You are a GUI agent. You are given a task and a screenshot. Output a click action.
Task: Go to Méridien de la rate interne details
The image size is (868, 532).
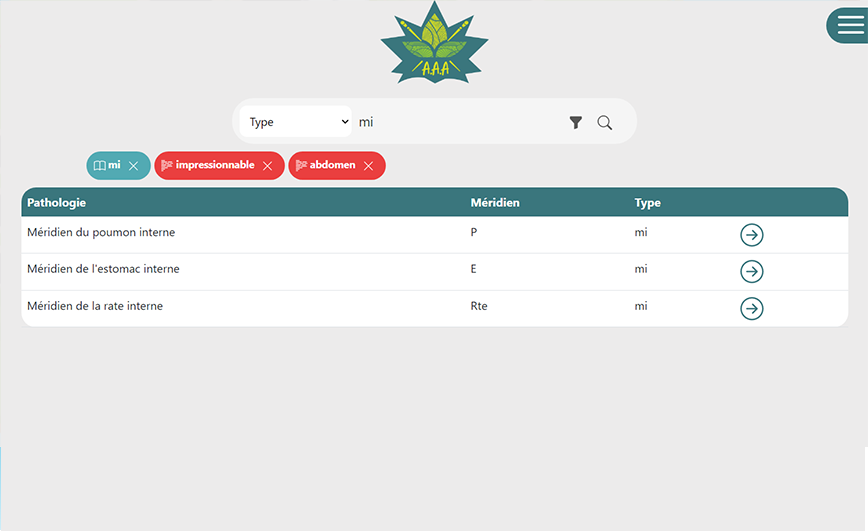pos(751,308)
